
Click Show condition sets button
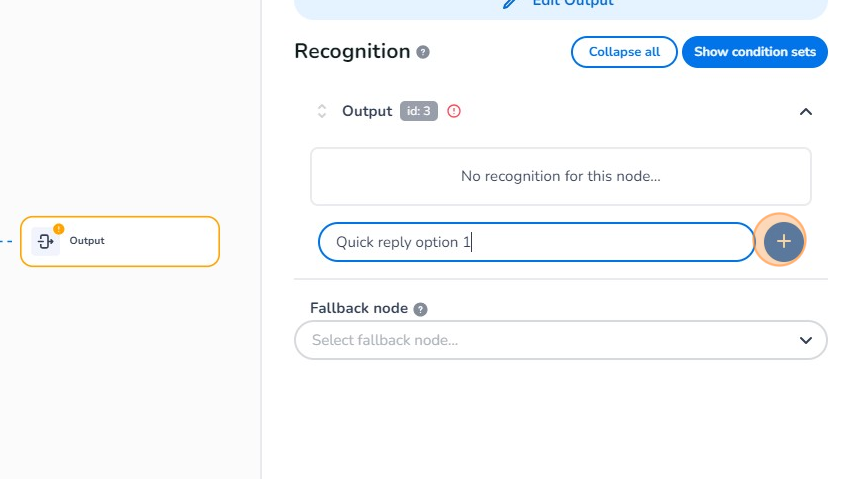[754, 52]
